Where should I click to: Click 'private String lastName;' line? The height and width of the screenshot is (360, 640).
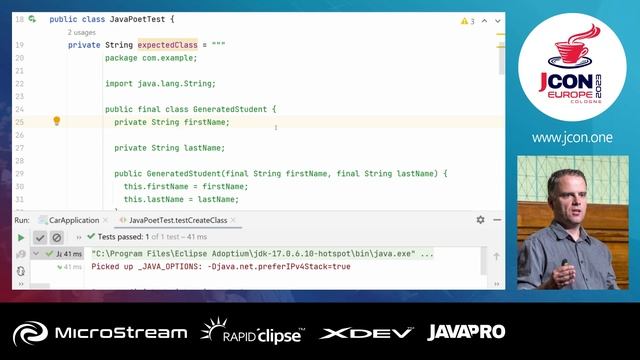(169, 148)
